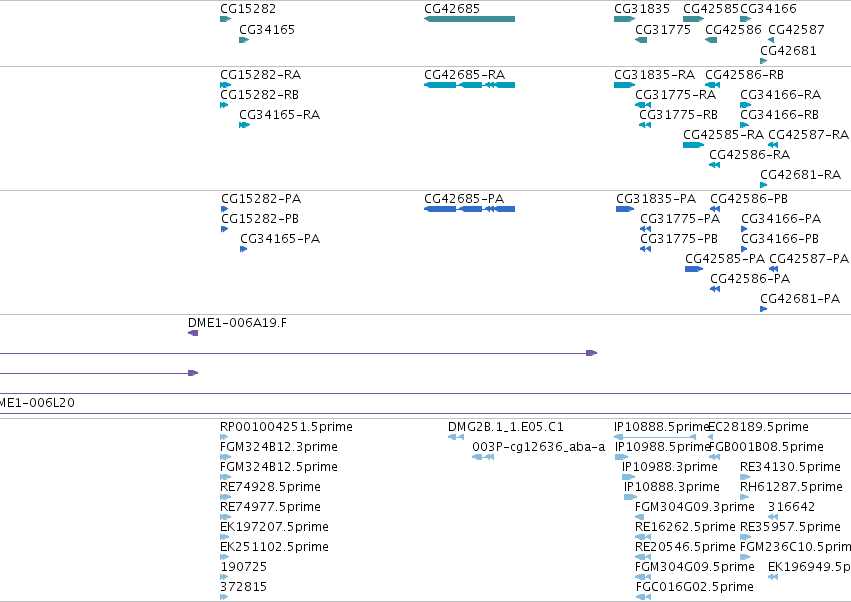The height and width of the screenshot is (602, 851).
Task: Select EST FGM304G09.3prime
Action: (695, 506)
